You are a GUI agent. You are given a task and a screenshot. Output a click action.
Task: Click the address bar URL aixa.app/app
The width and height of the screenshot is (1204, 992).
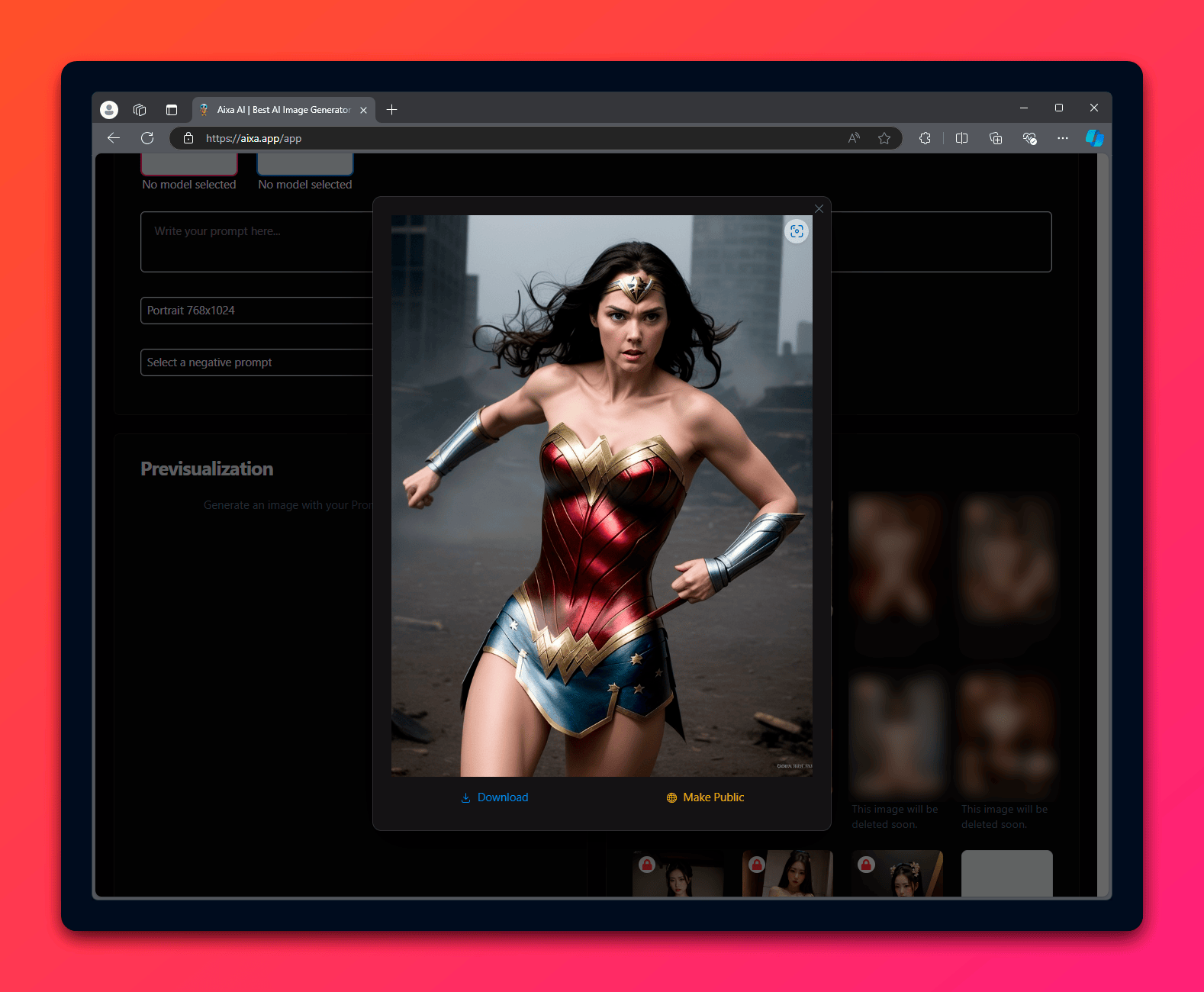coord(253,138)
